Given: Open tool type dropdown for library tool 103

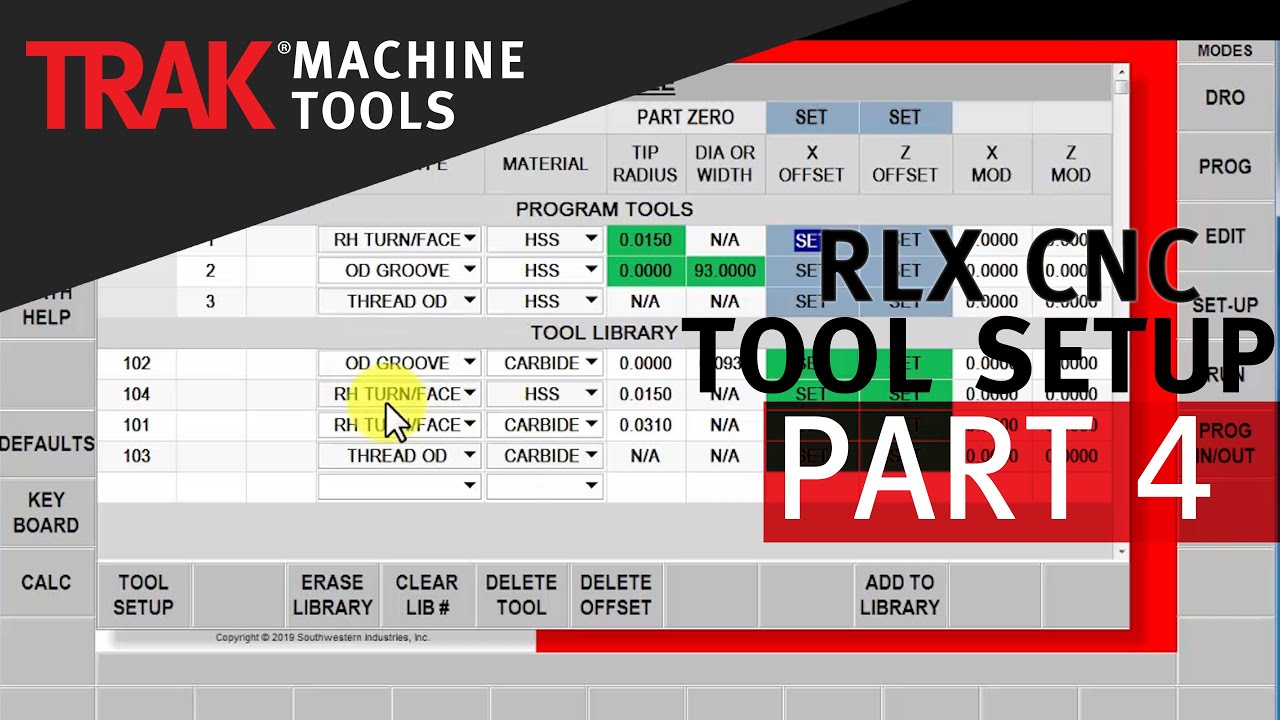Looking at the screenshot, I should 399,455.
